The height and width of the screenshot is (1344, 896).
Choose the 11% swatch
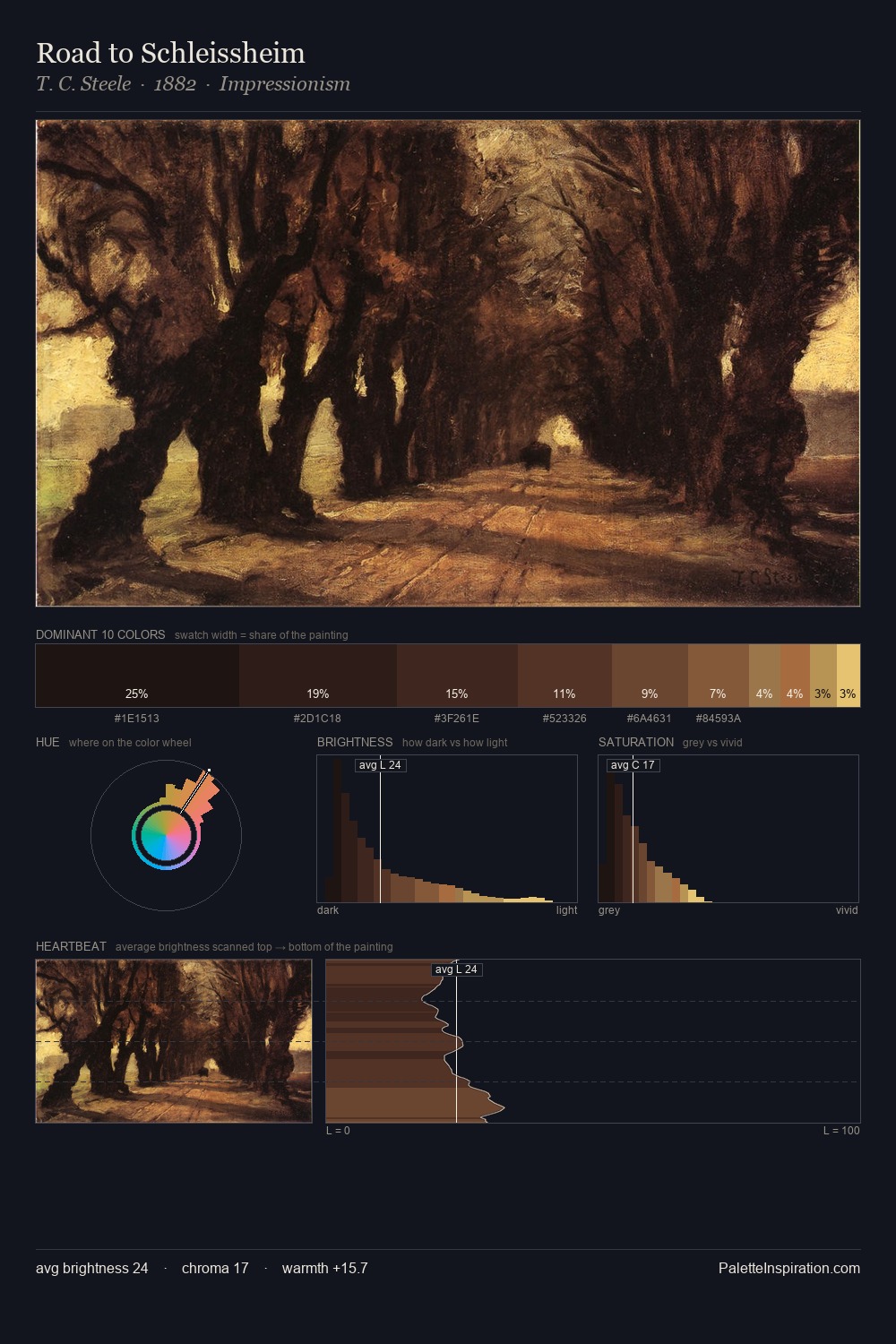(564, 676)
